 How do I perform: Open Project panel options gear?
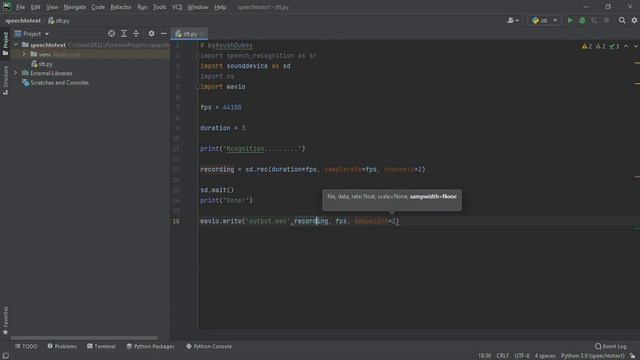(151, 33)
